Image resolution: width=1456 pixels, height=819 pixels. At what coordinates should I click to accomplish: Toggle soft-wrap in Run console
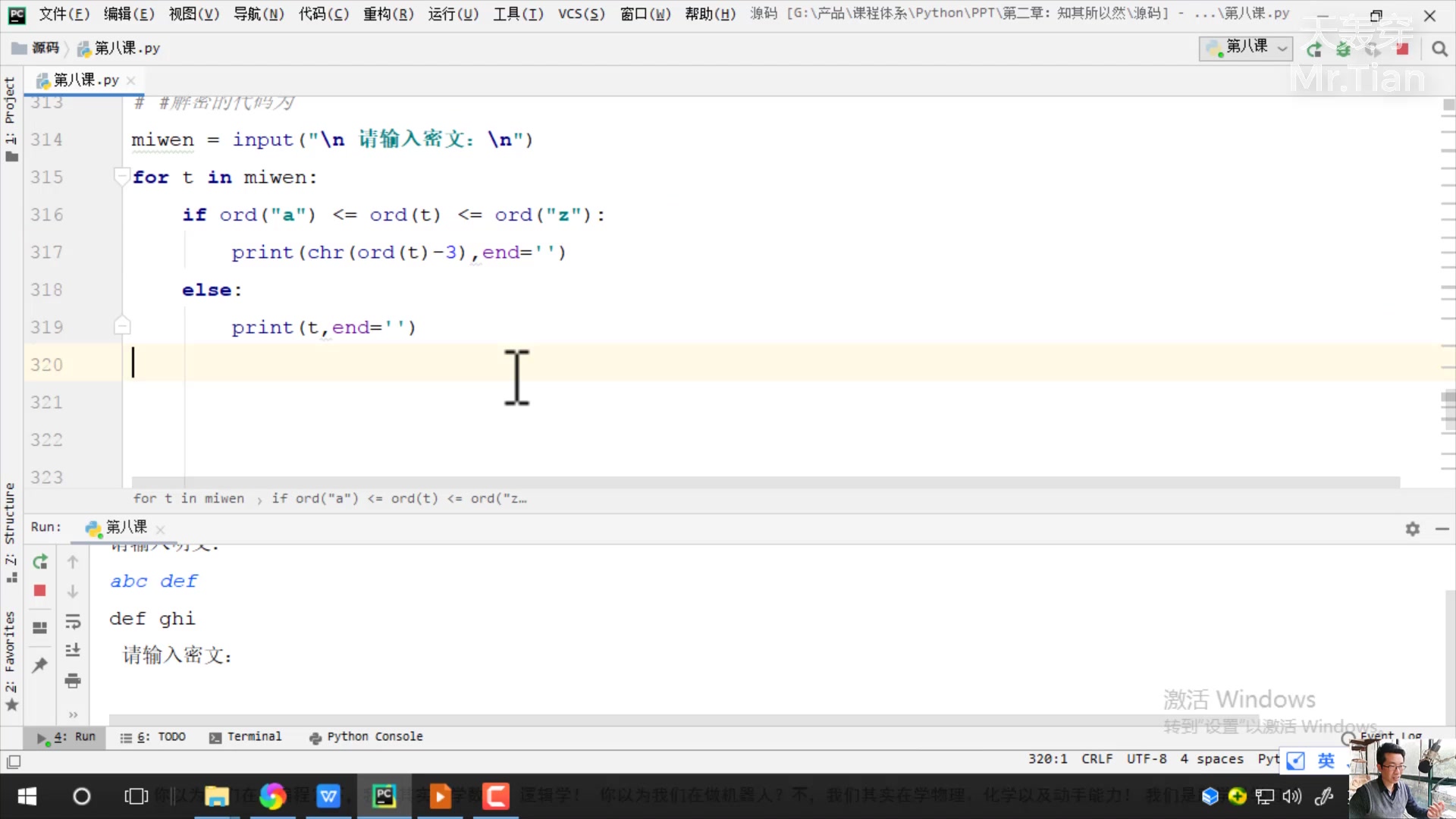(73, 622)
